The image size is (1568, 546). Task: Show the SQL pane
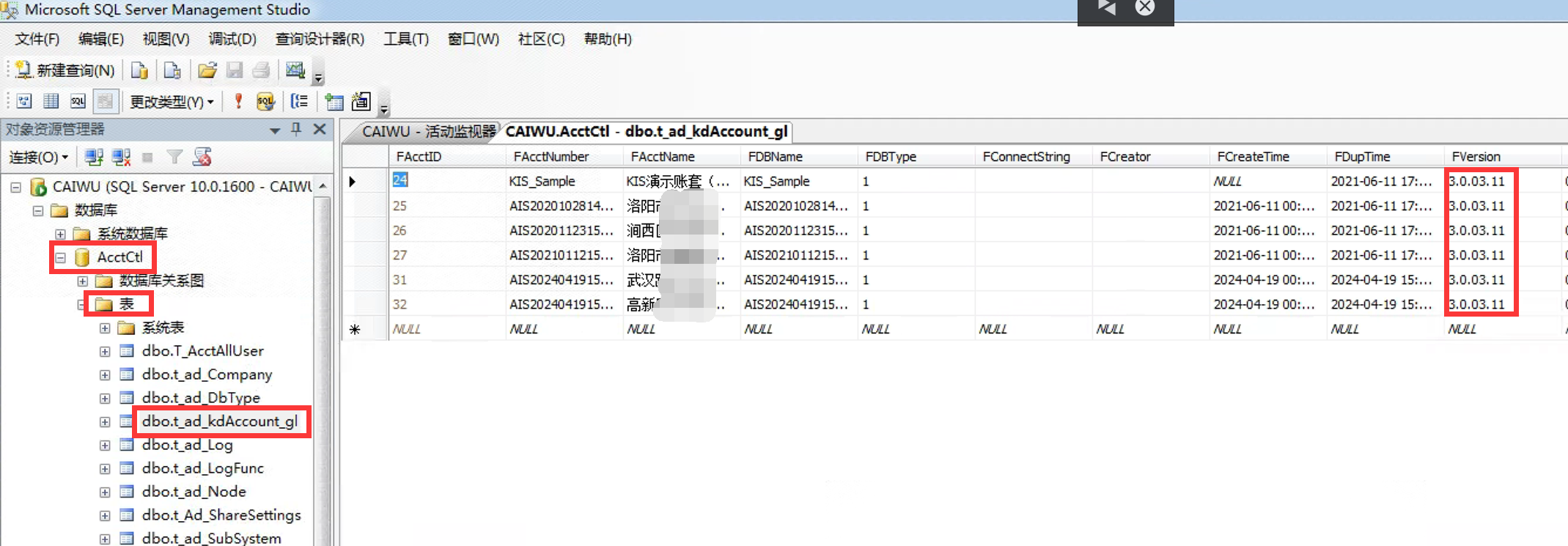[x=78, y=101]
